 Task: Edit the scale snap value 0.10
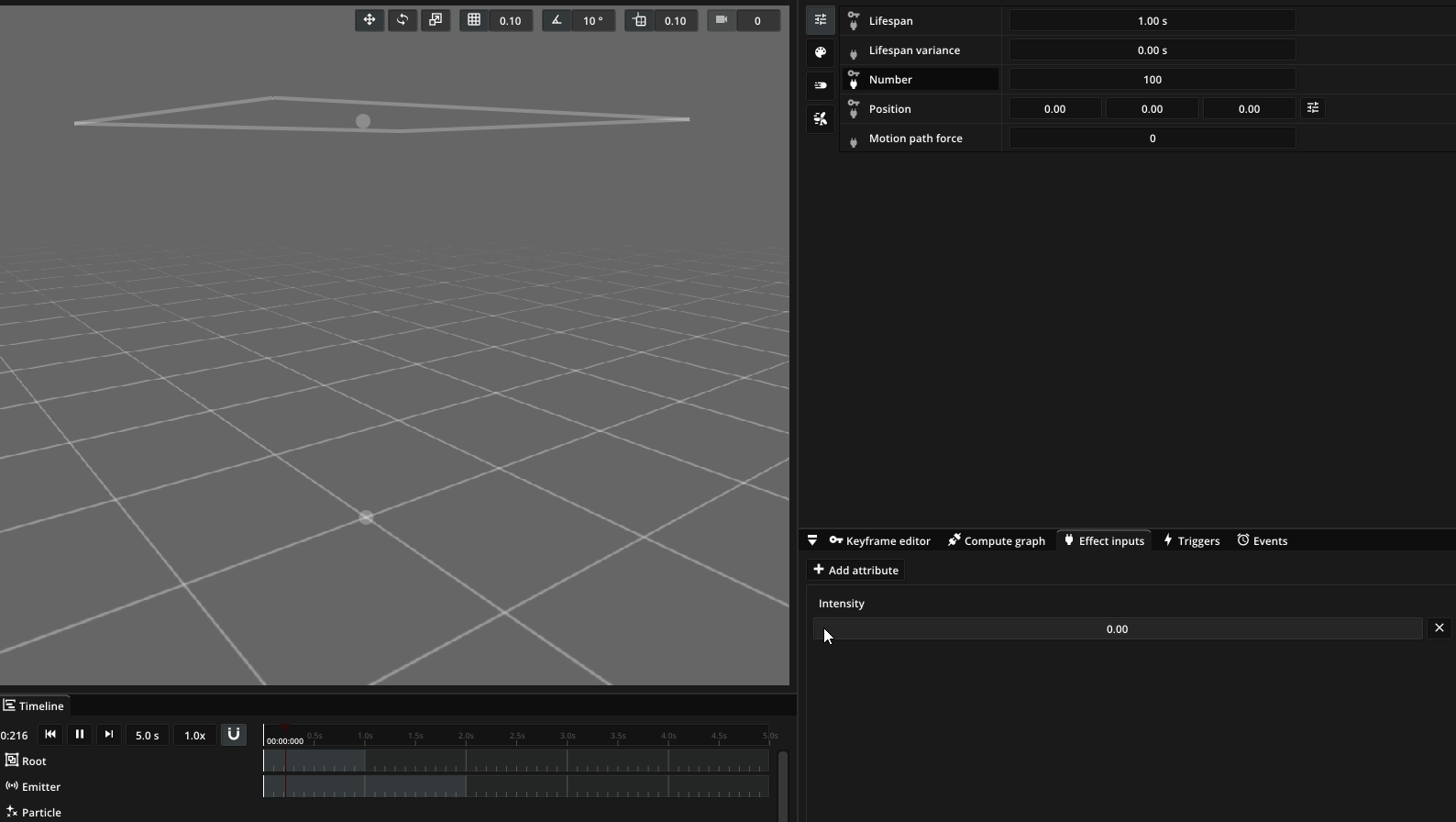(676, 20)
